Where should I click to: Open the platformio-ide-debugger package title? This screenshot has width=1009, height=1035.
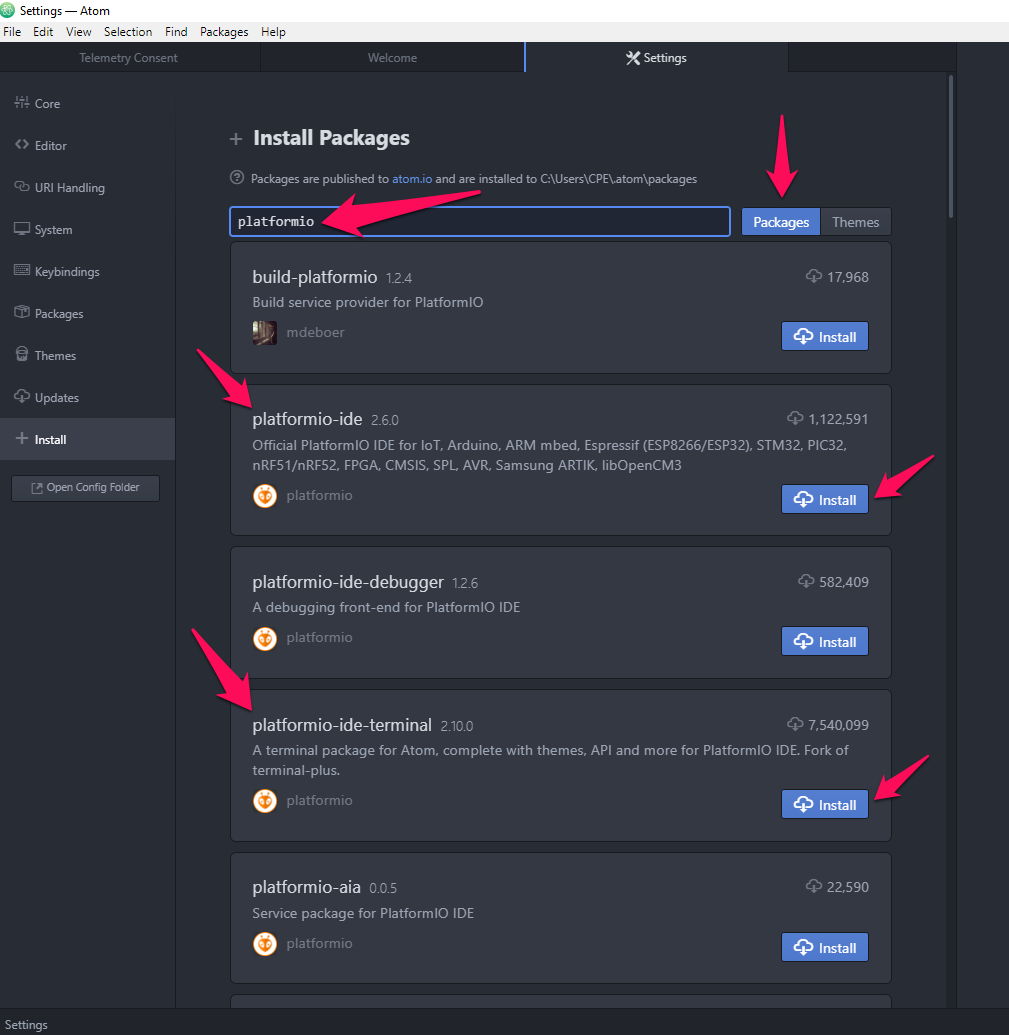pyautogui.click(x=348, y=582)
